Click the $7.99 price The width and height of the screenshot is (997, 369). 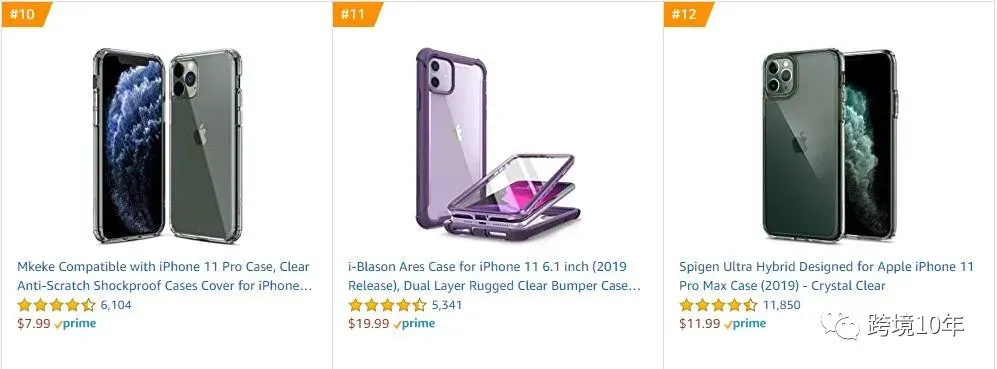click(x=34, y=323)
